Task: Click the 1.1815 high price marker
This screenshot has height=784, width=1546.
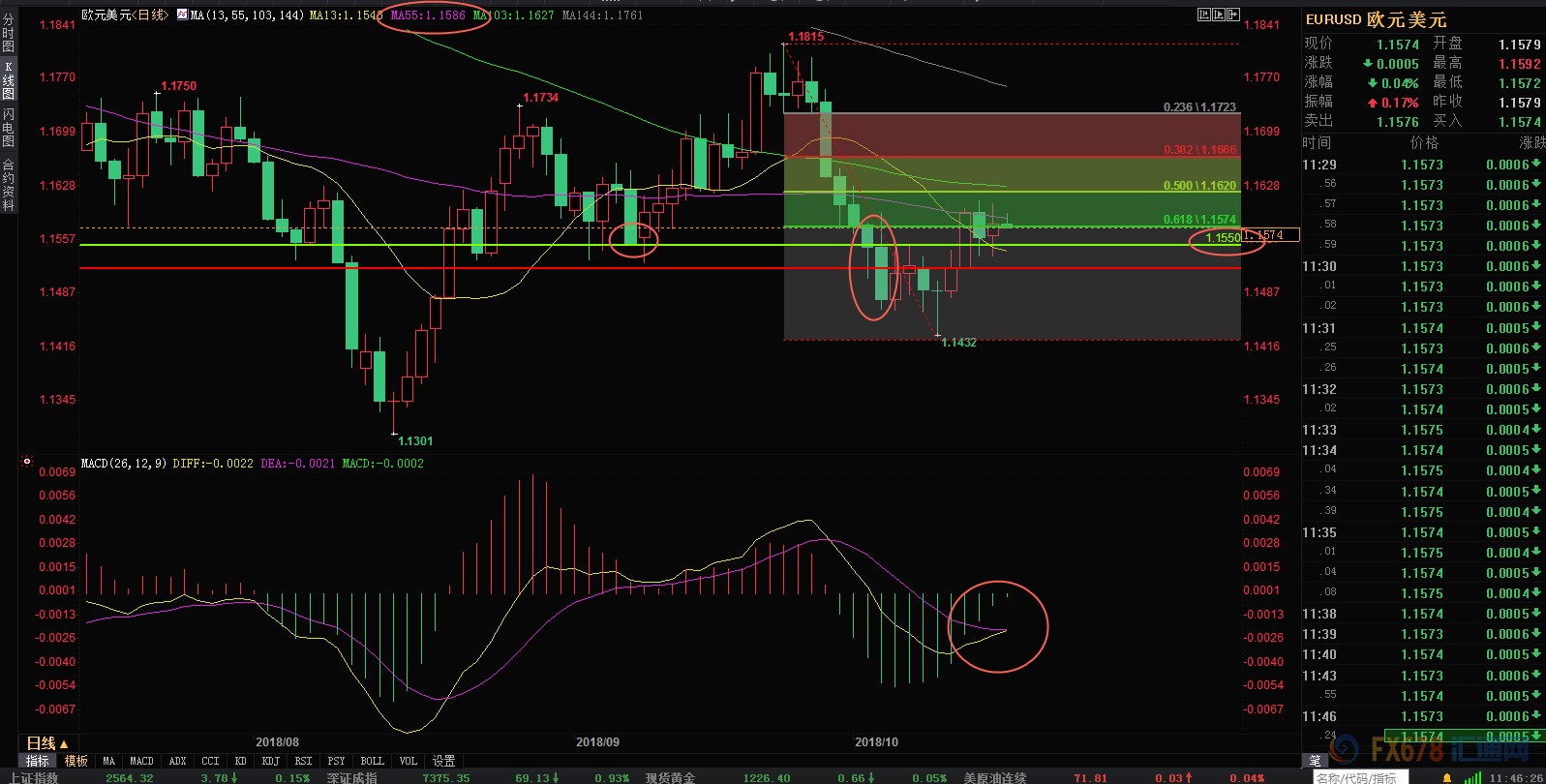Action: 806,37
